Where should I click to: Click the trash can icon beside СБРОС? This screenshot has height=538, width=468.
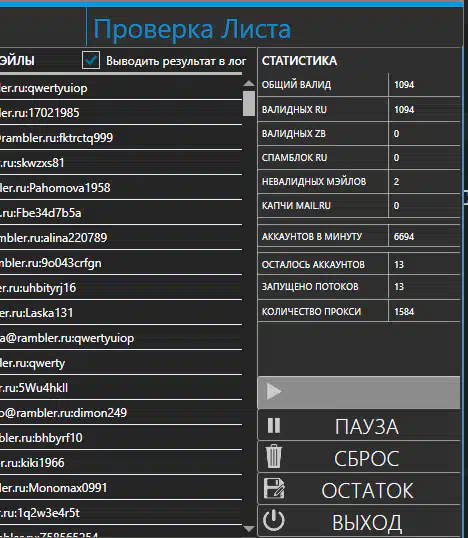274,456
